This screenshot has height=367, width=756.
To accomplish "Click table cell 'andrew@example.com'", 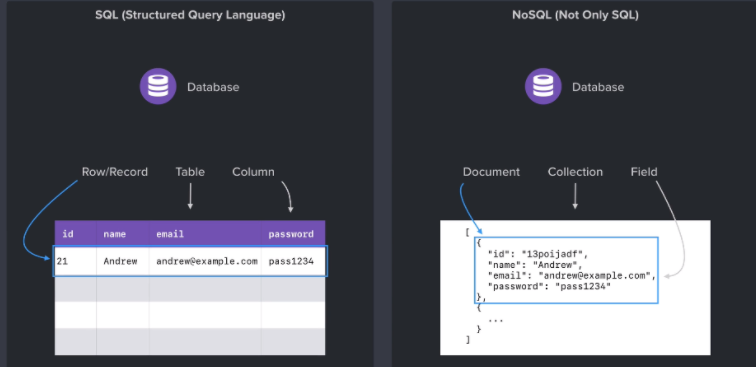I will [205, 261].
